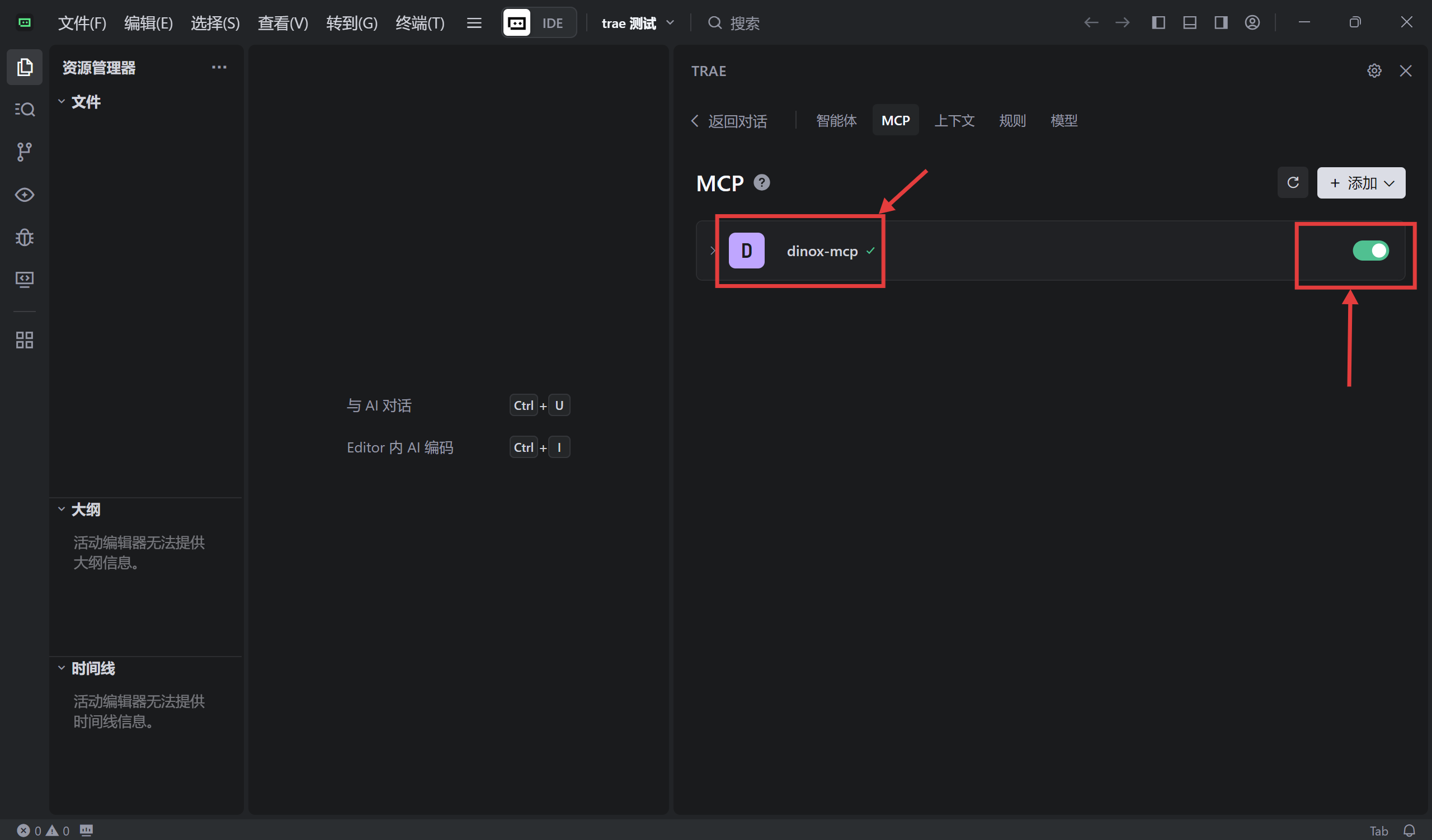Click the dinox-mcp server name

click(822, 251)
